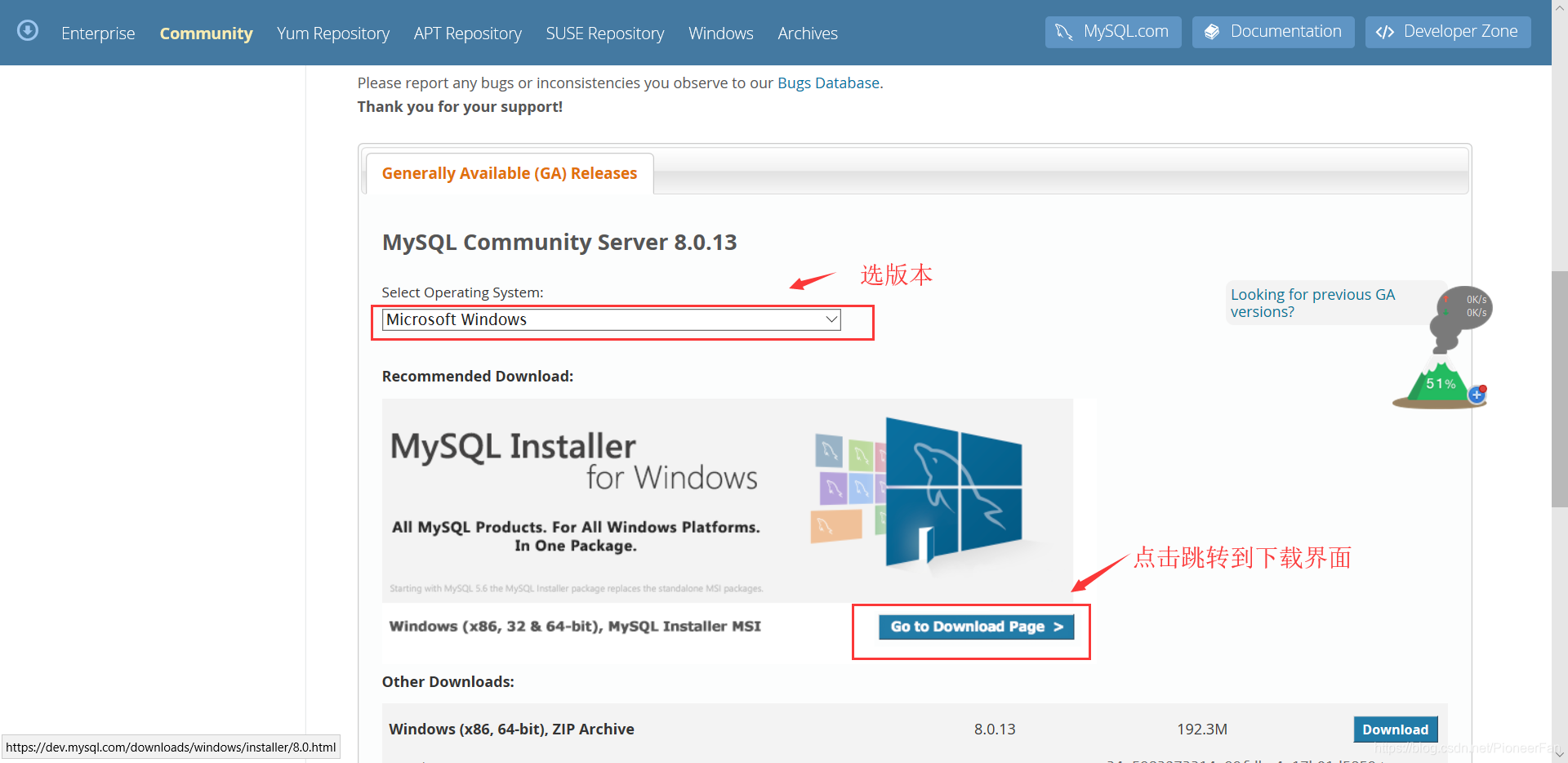Open the Community menu
1568x763 pixels.
tap(206, 33)
